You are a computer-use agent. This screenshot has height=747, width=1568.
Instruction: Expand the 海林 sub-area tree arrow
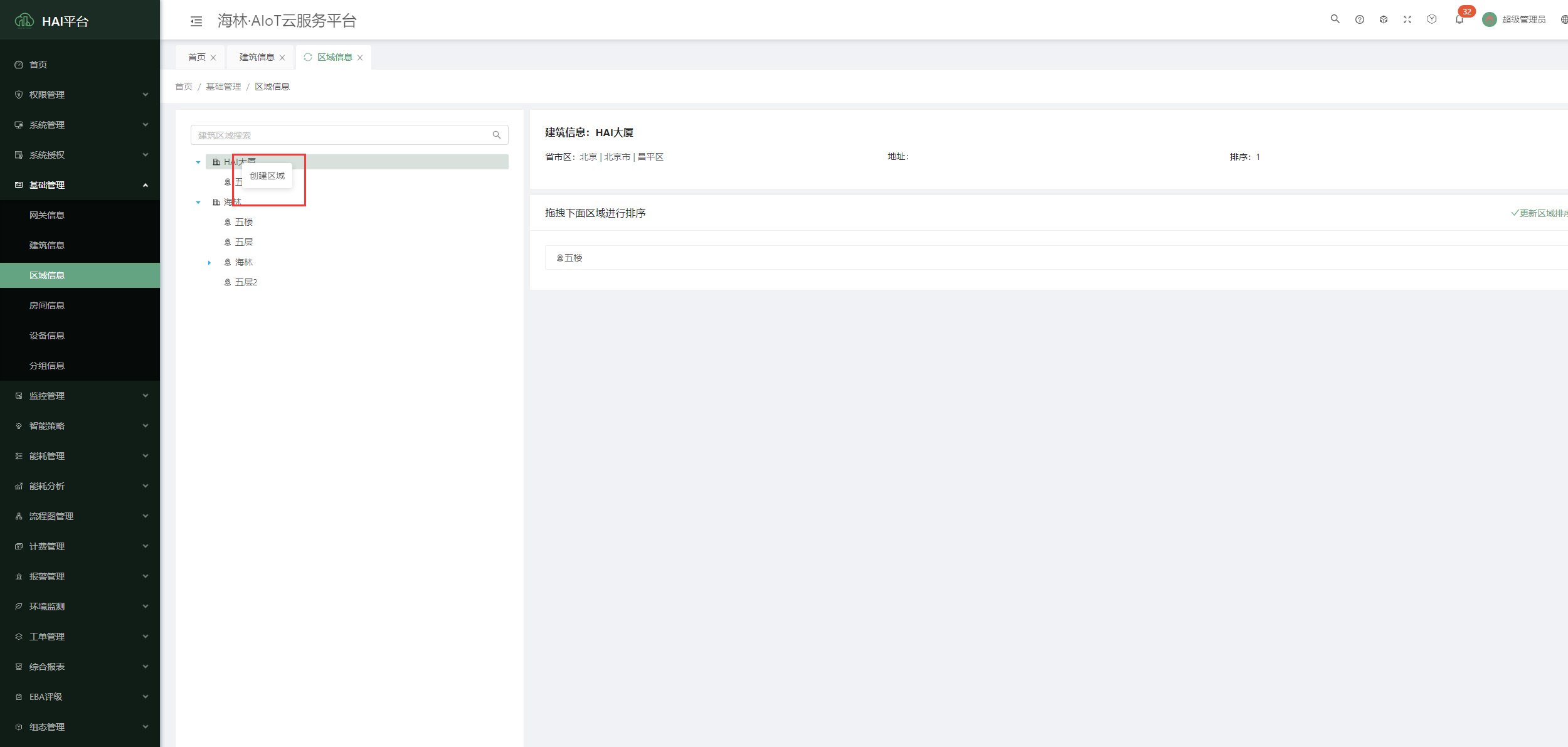pyautogui.click(x=209, y=263)
